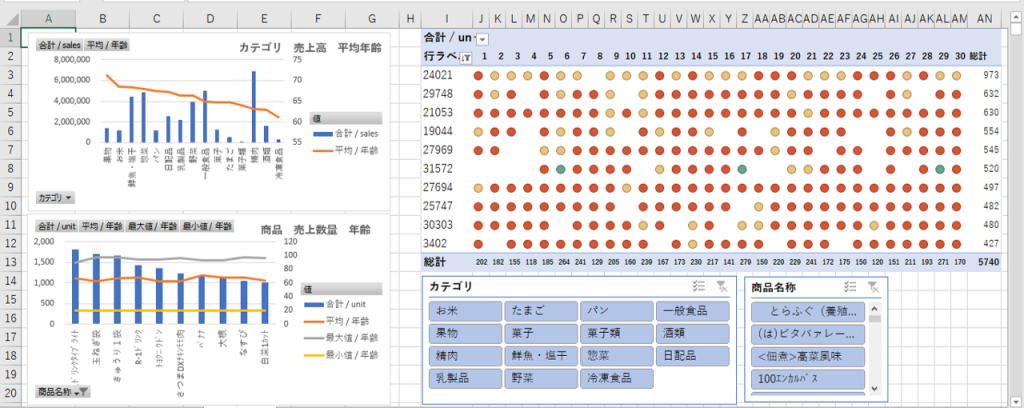Click the column total 264 for day 6

(x=562, y=262)
